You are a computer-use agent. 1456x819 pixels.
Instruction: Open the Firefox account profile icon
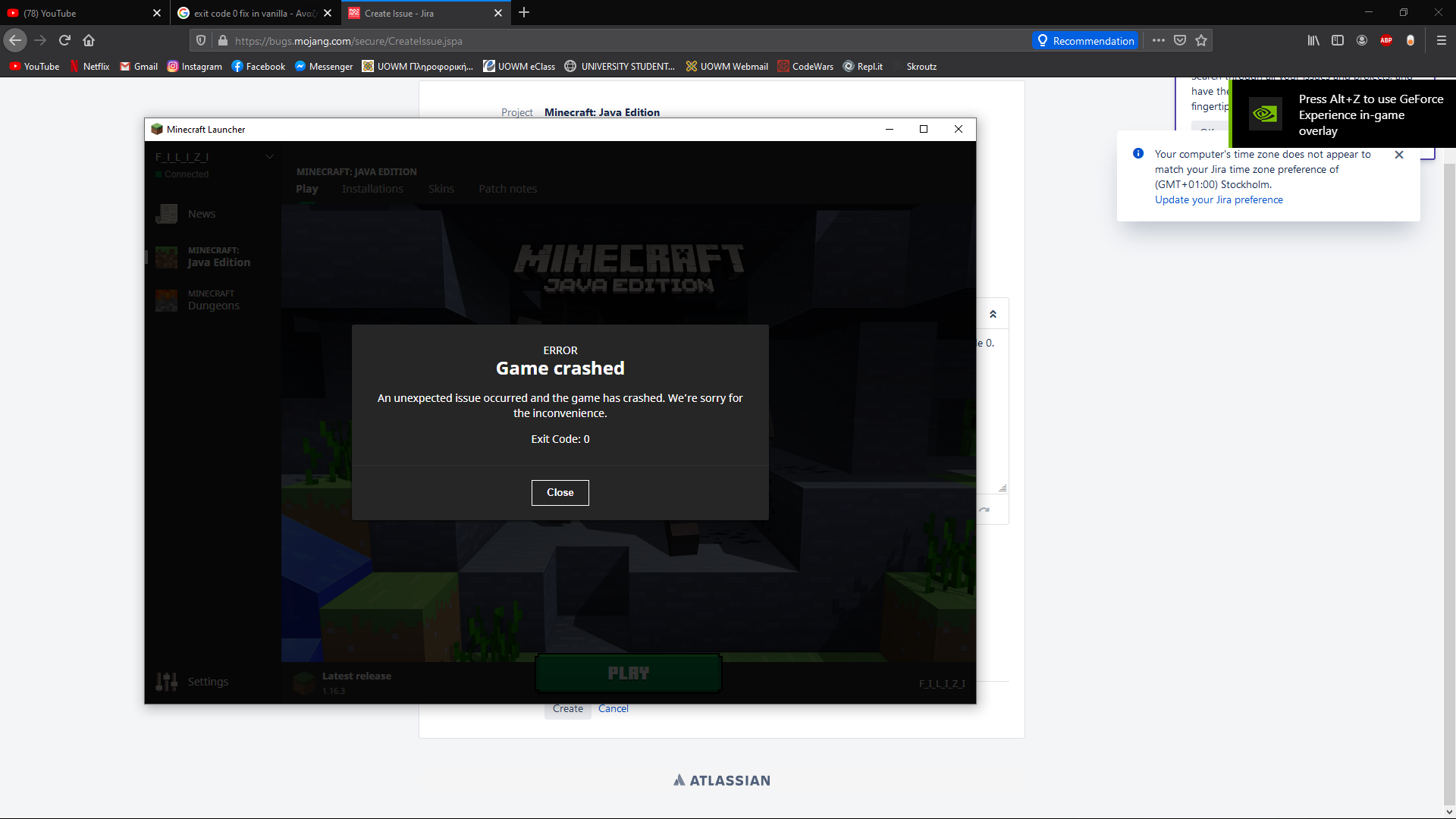tap(1362, 40)
